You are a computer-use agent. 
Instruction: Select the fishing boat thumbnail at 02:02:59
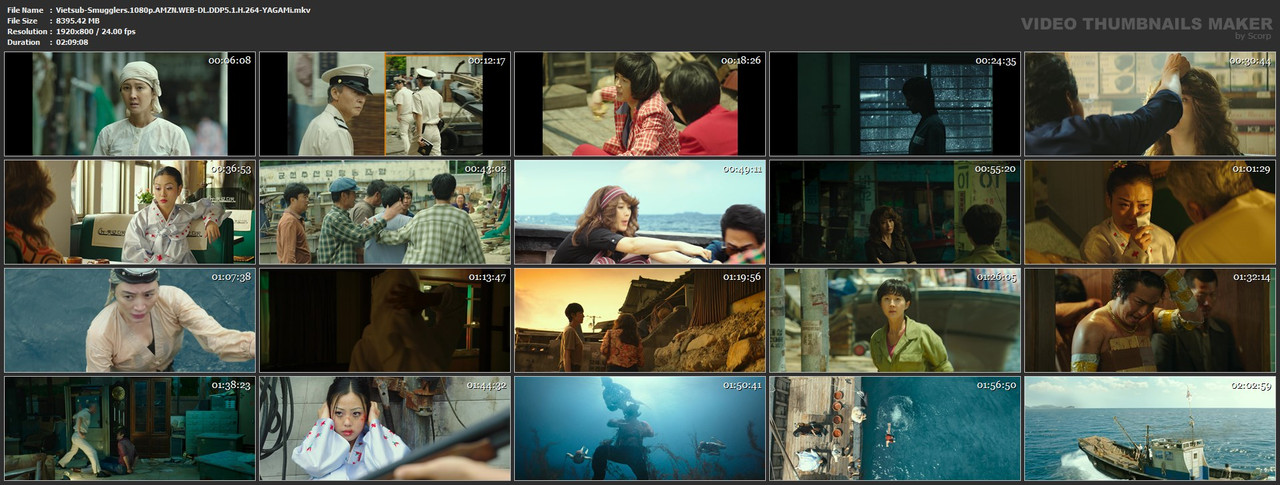1150,428
